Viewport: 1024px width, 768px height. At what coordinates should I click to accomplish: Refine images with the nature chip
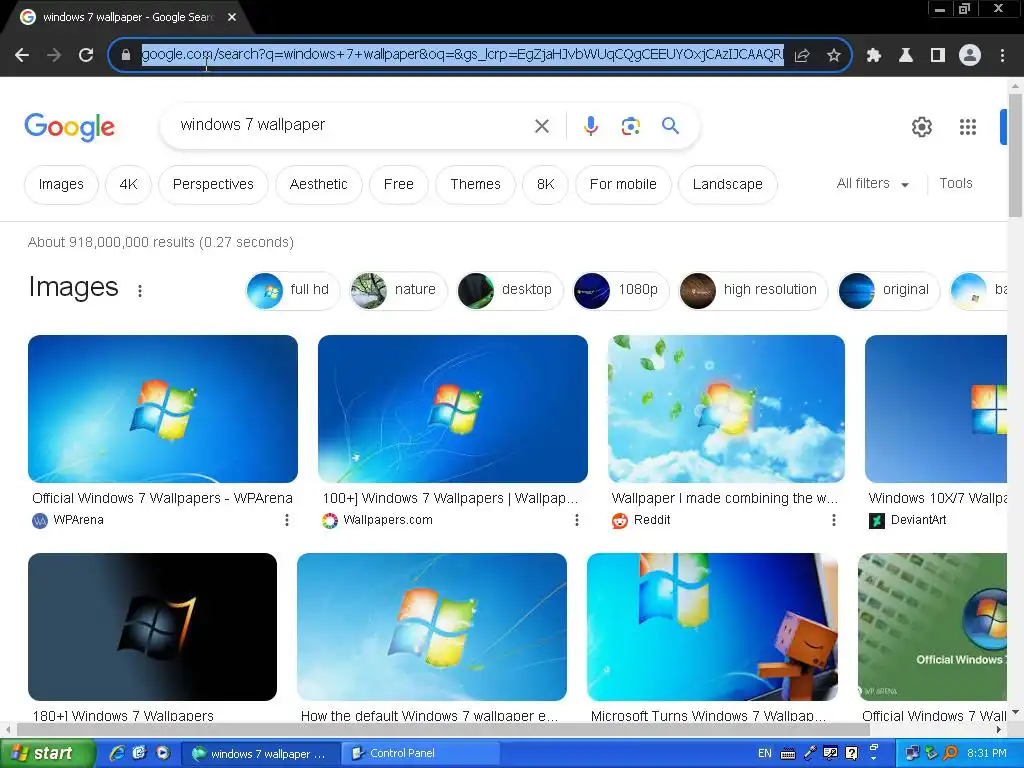[398, 290]
